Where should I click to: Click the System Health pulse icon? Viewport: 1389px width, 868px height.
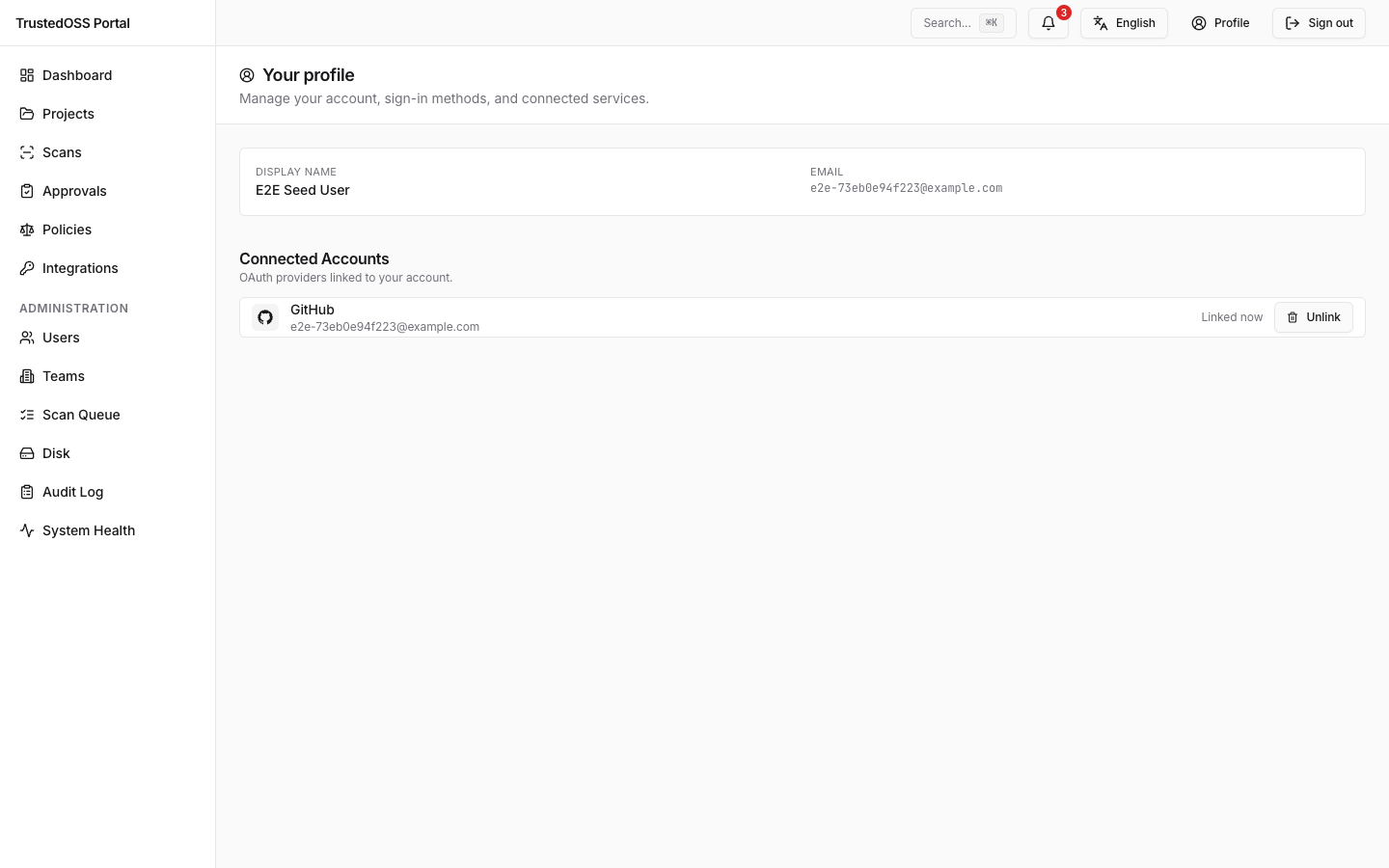27,530
